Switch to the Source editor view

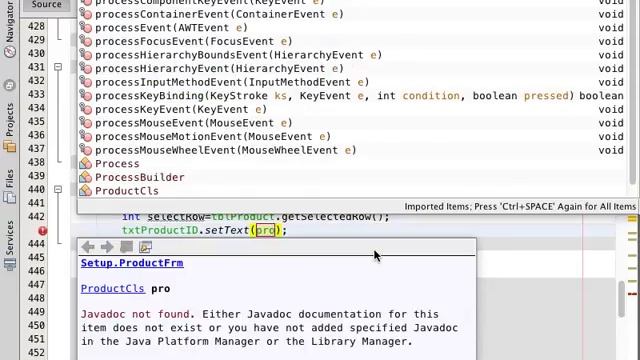pos(47,5)
